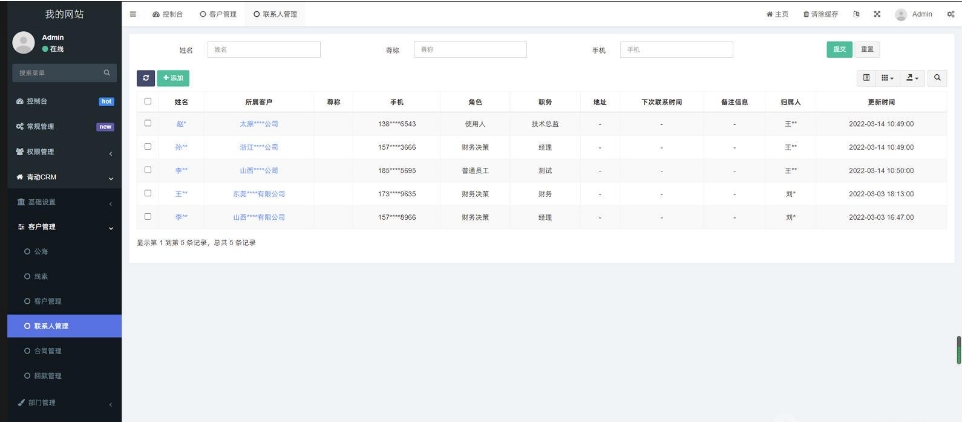Open the contact link 王**

tap(181, 194)
